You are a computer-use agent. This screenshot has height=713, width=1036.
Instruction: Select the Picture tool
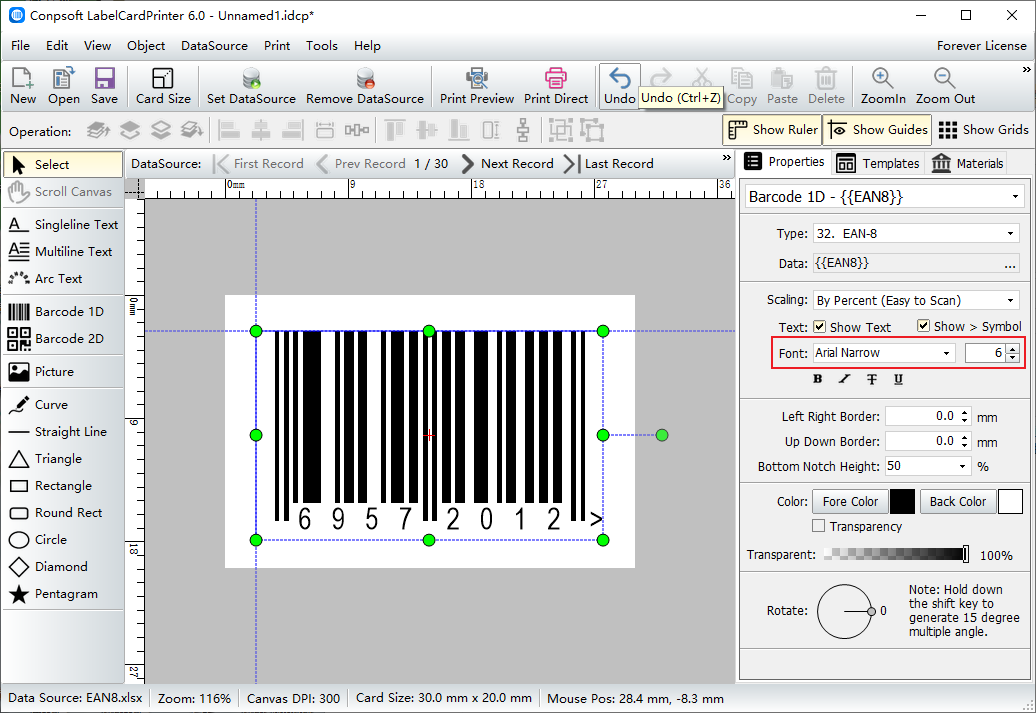tap(63, 371)
